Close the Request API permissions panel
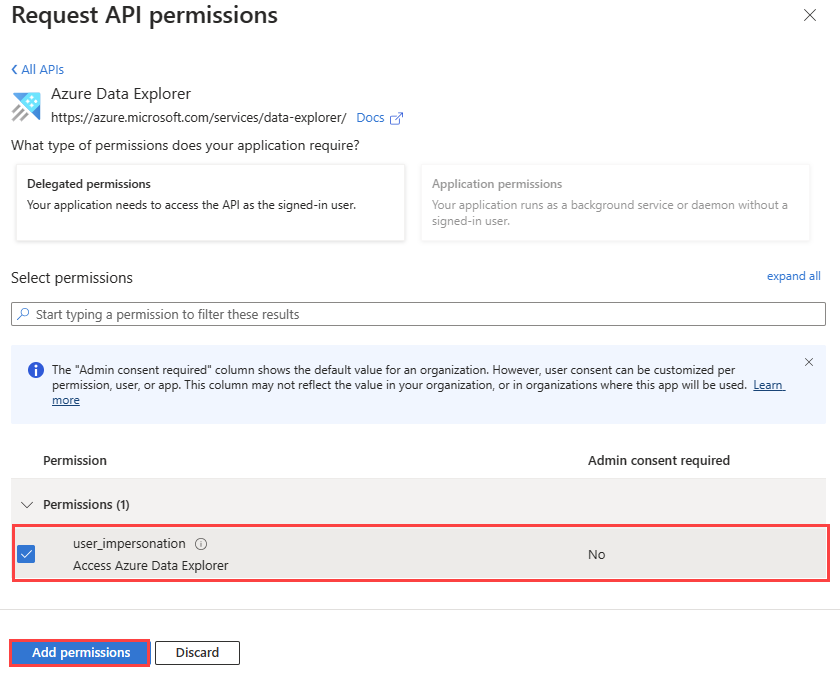The height and width of the screenshot is (680, 840). pos(809,15)
